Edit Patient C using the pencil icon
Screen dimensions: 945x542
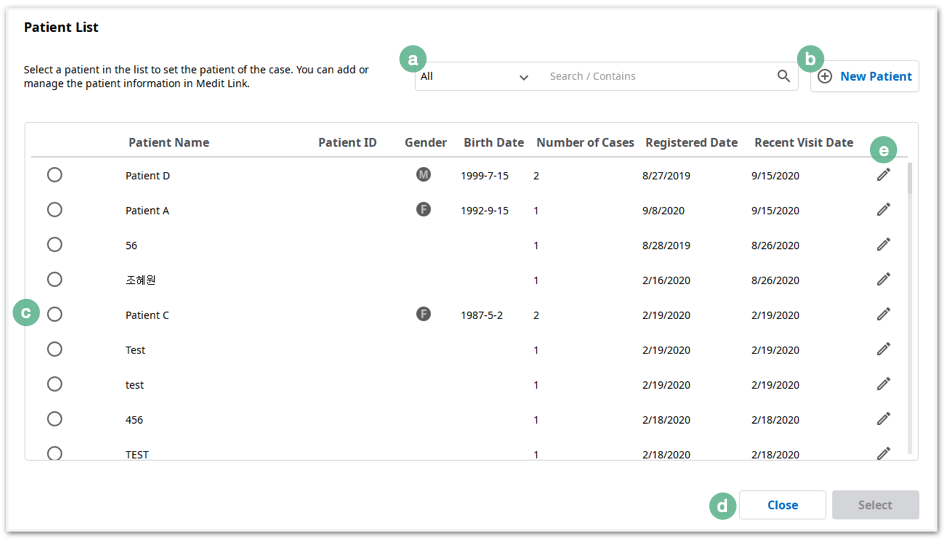tap(884, 315)
